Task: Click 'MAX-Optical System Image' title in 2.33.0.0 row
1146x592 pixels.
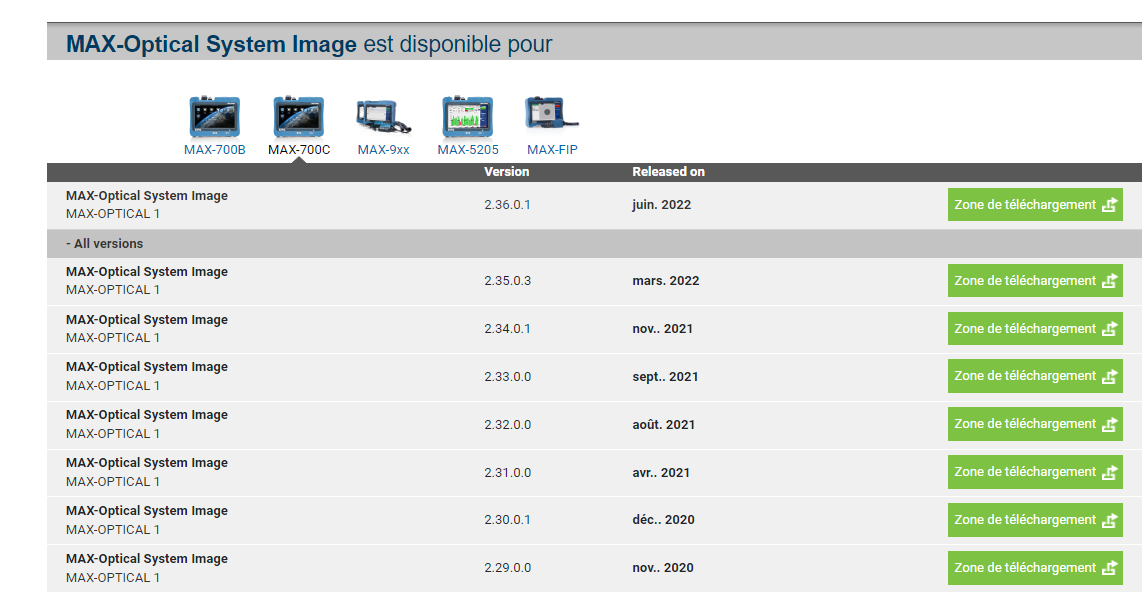Action: tap(147, 367)
